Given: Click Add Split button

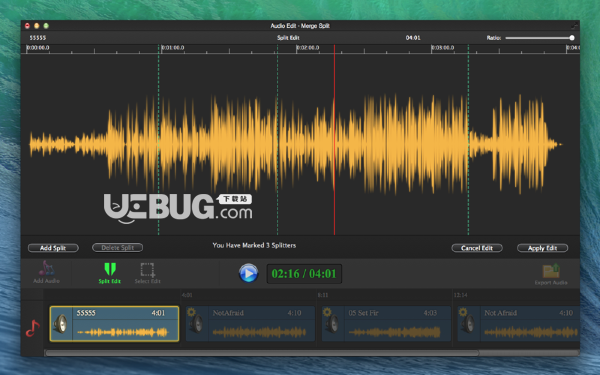Looking at the screenshot, I should 53,248.
